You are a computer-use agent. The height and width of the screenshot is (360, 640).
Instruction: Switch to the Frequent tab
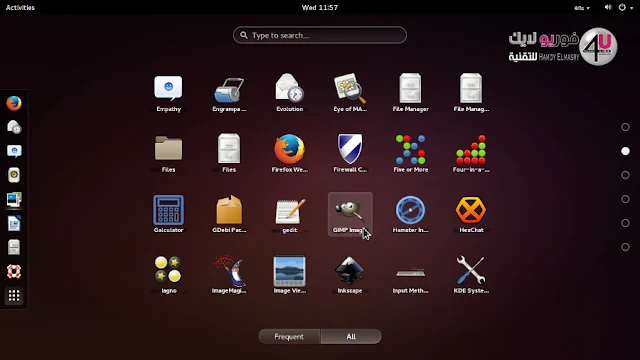[289, 336]
